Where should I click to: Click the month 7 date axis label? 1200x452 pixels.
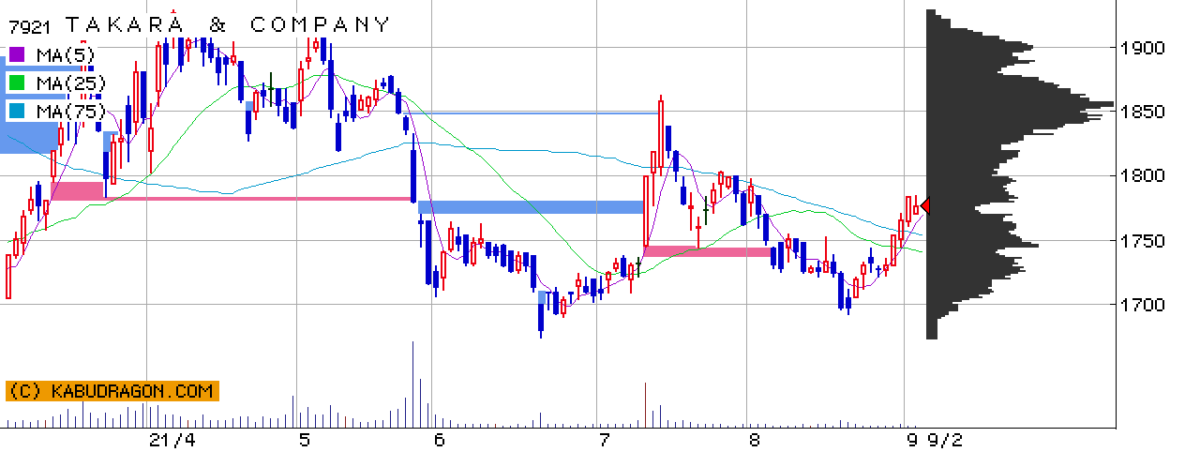point(603,440)
